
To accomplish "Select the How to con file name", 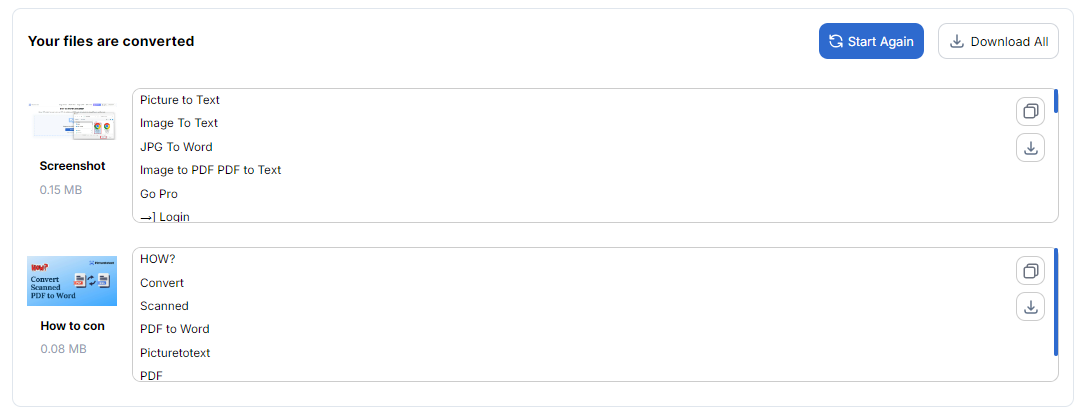I will (72, 326).
